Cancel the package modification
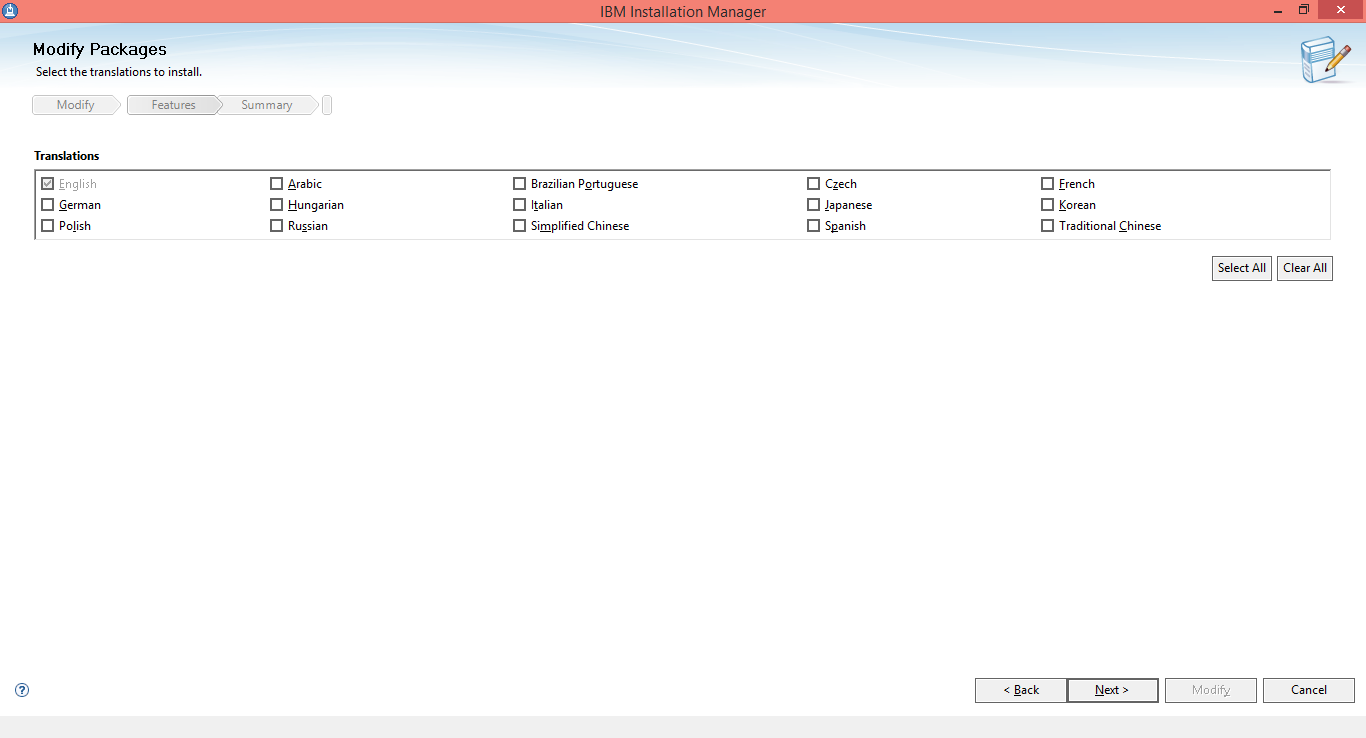This screenshot has height=738, width=1366. 1309,690
